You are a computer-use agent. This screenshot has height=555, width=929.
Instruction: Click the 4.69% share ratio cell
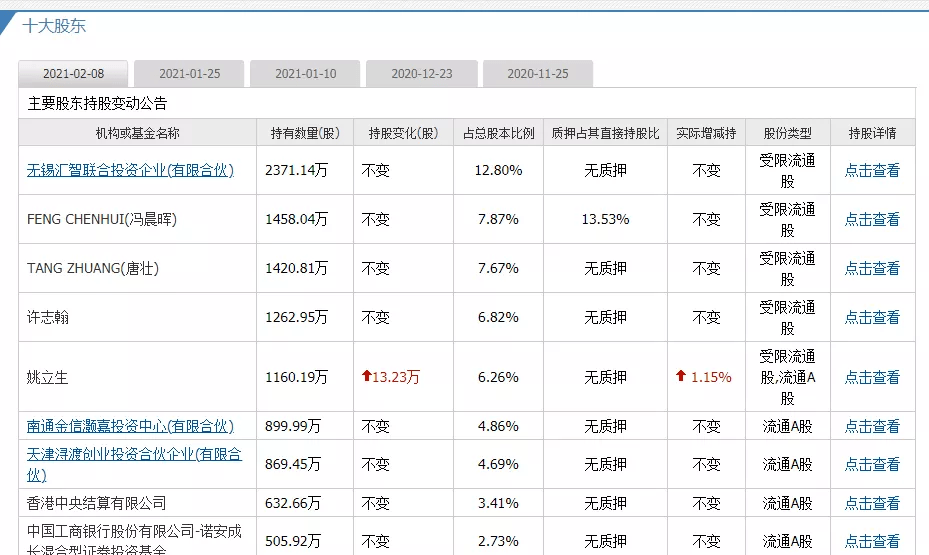coord(498,464)
